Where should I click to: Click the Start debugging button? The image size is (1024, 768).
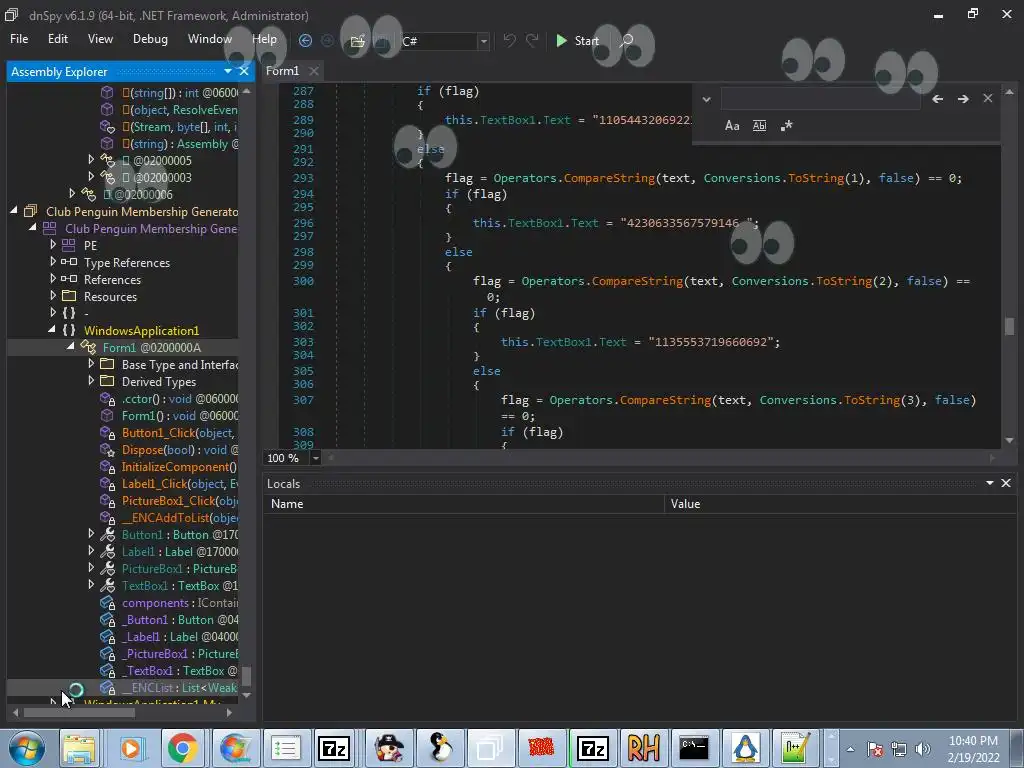pos(577,40)
